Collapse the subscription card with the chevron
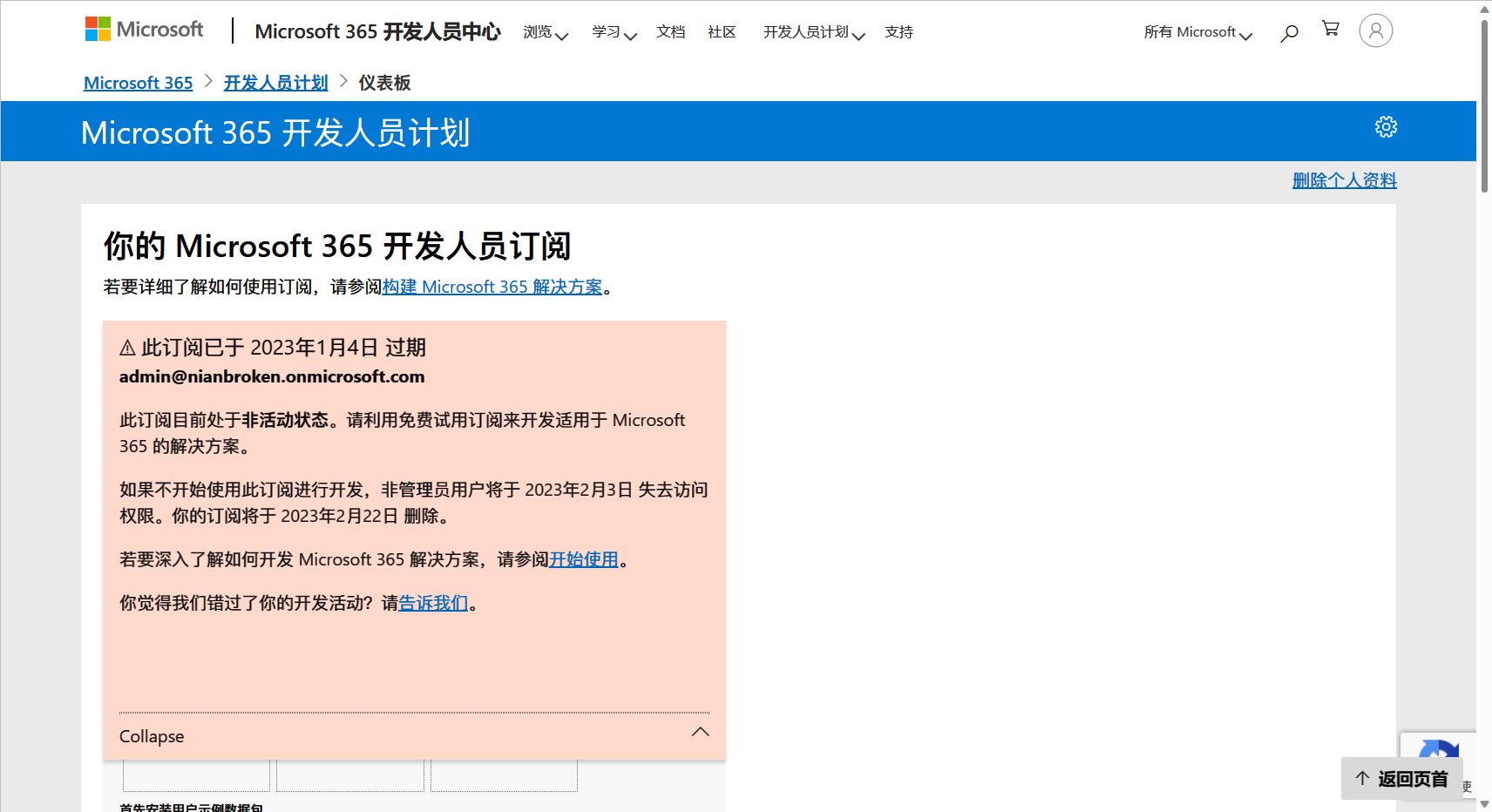Image resolution: width=1492 pixels, height=812 pixels. tap(700, 732)
